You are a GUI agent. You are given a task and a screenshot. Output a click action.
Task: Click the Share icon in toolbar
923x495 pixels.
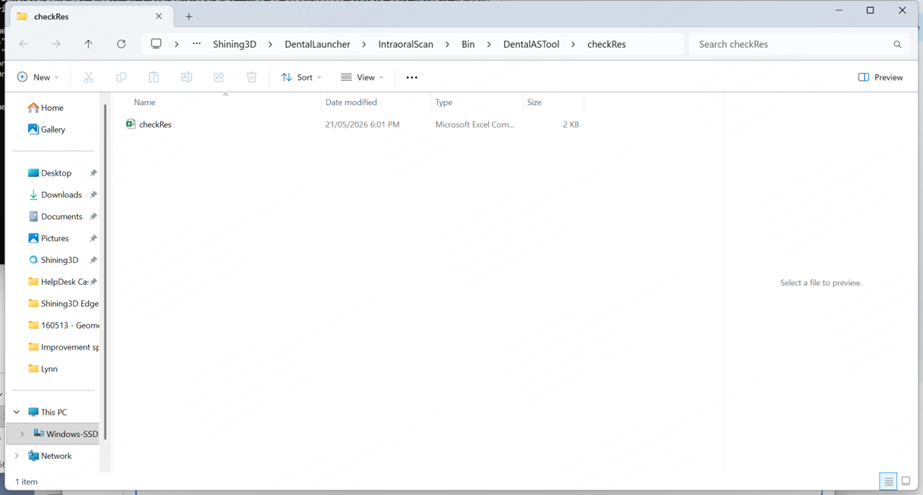(219, 77)
